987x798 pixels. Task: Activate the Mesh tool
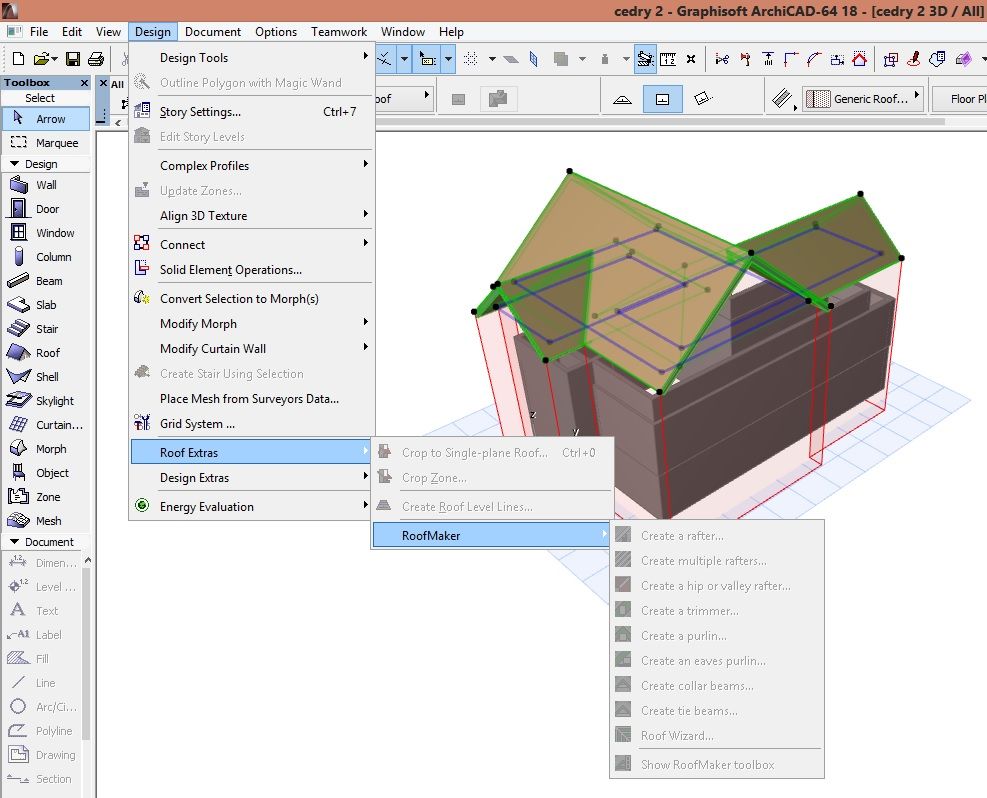(x=45, y=521)
